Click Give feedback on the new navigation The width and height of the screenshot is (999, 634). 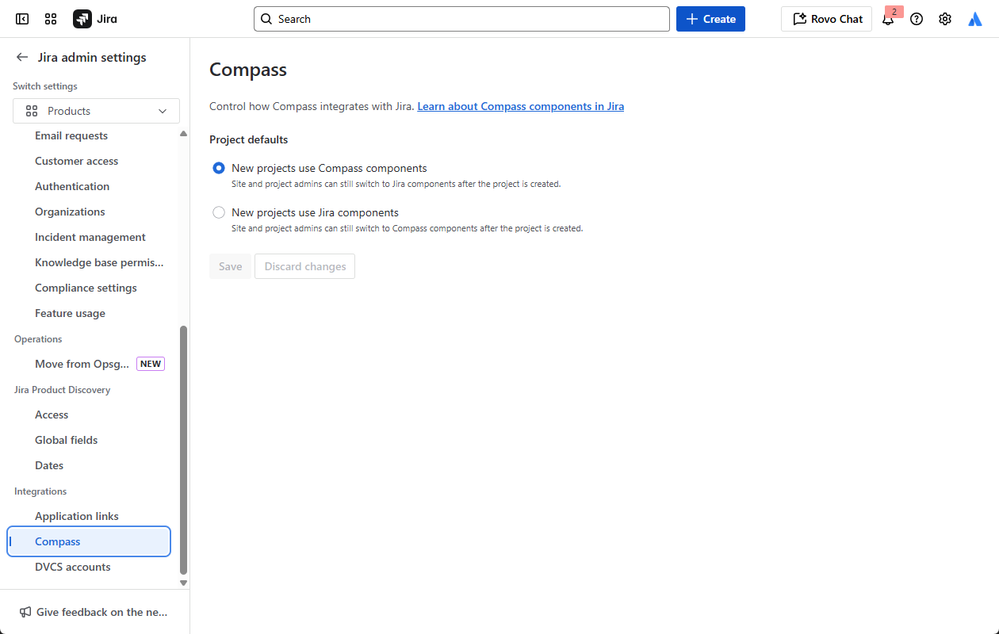(x=95, y=612)
